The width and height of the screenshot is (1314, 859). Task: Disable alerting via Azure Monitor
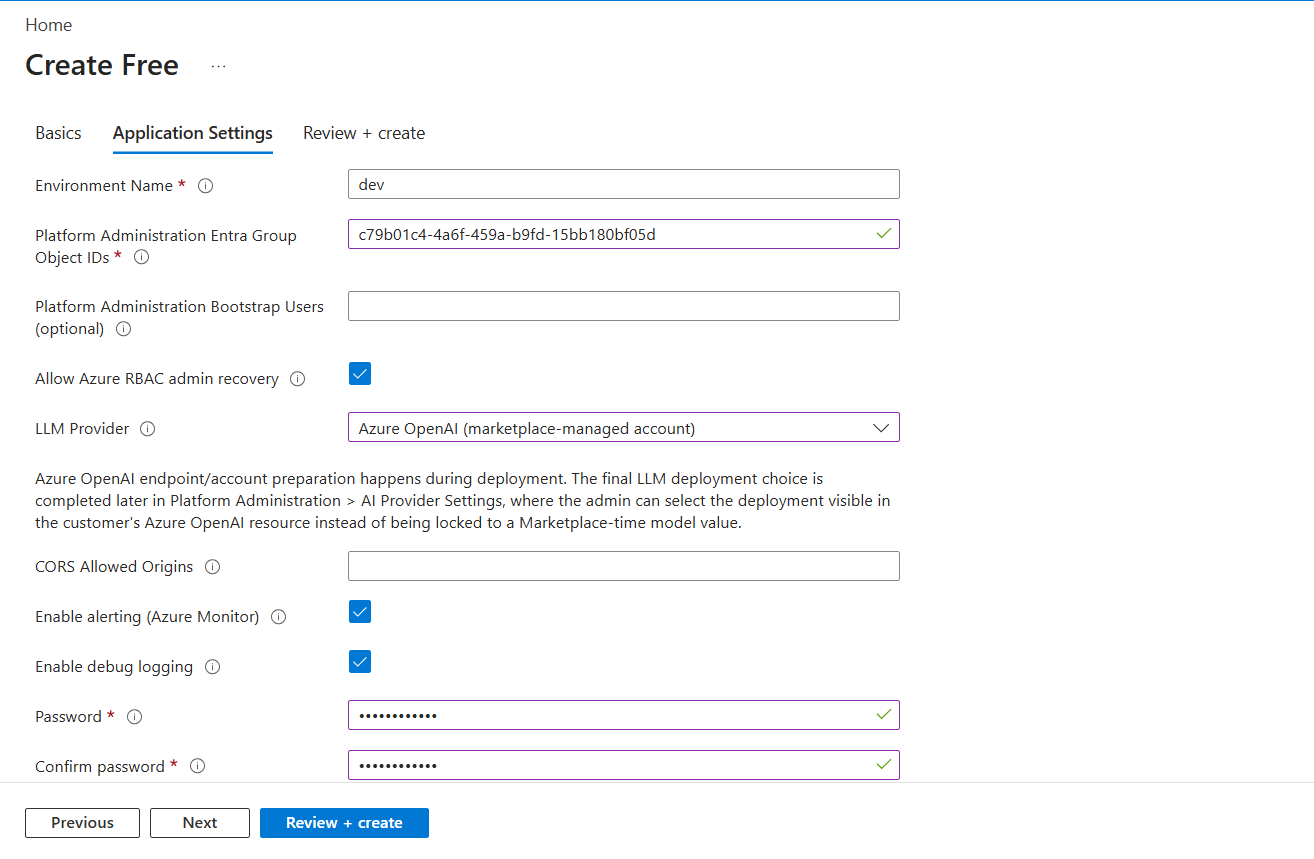(x=360, y=611)
